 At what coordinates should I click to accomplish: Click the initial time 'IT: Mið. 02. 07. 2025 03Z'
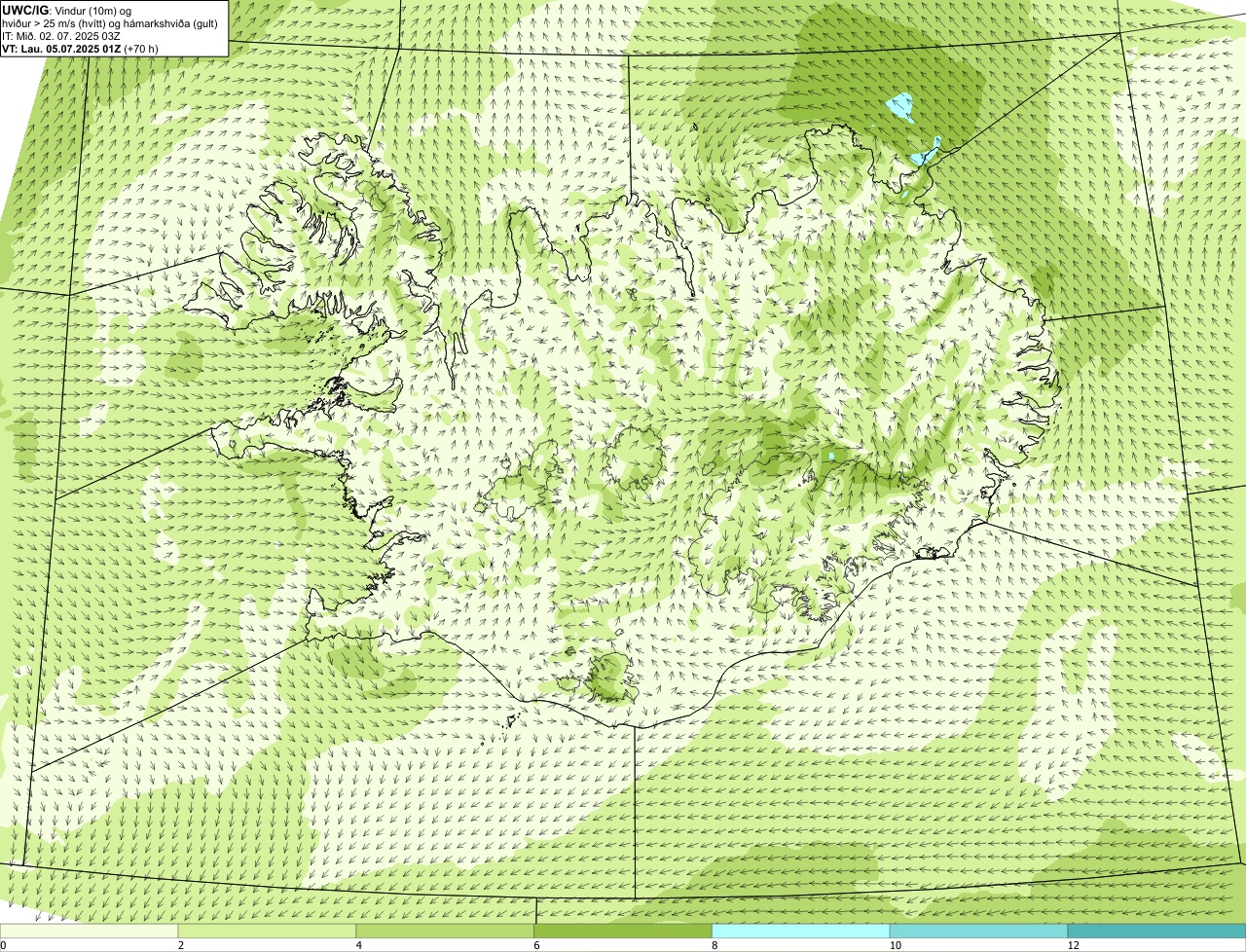tap(61, 35)
